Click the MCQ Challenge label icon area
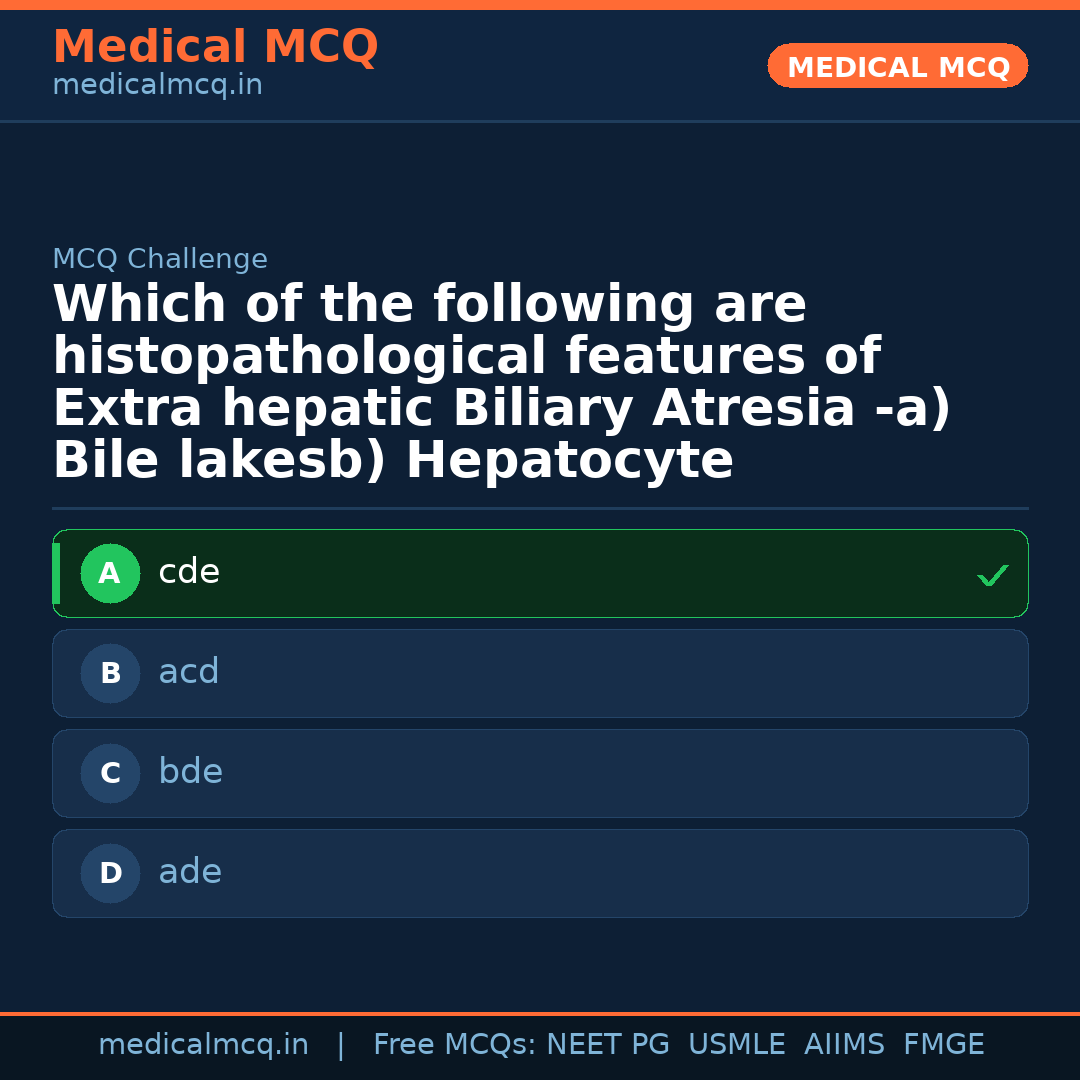The image size is (1080, 1080). pos(160,258)
